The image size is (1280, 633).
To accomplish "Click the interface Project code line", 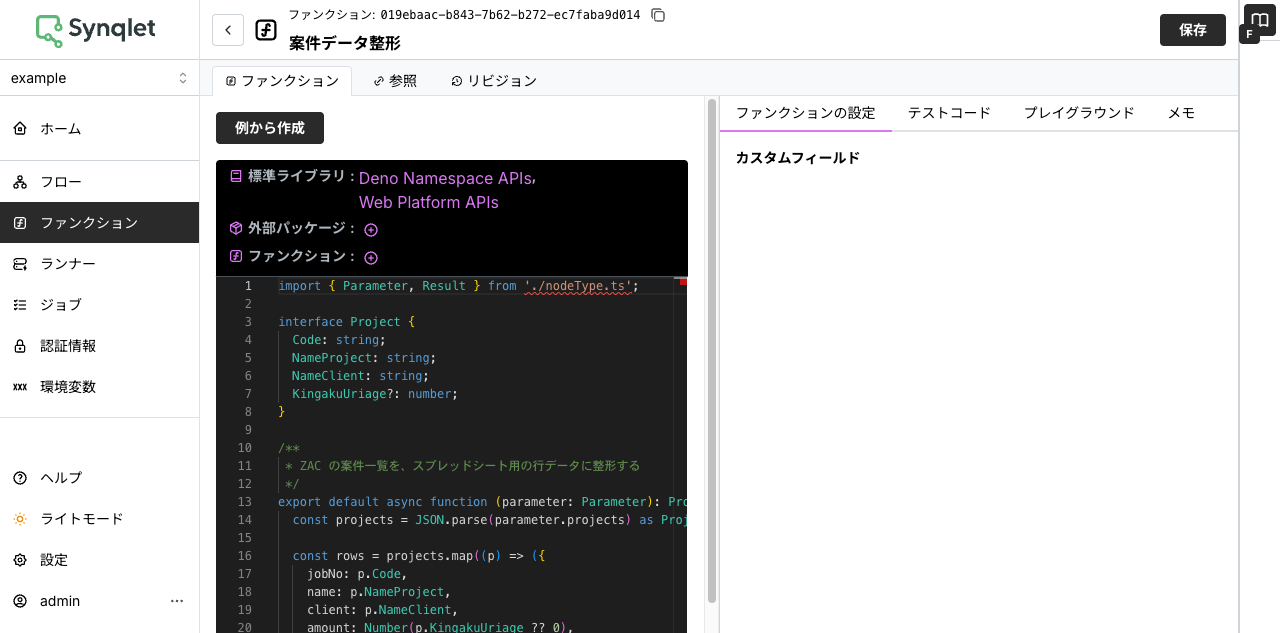I will [x=346, y=322].
